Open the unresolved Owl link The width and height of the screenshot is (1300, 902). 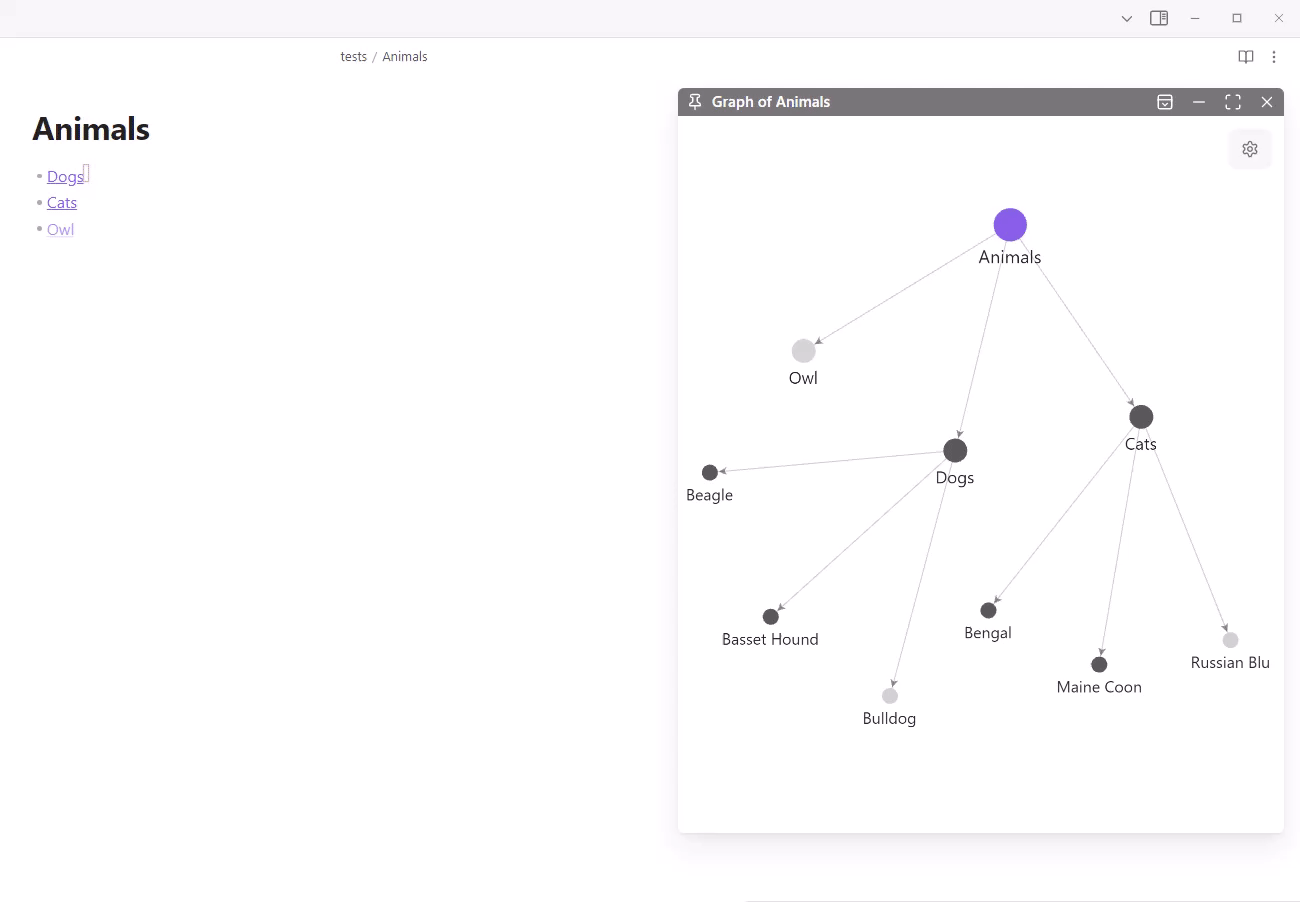[x=60, y=230]
